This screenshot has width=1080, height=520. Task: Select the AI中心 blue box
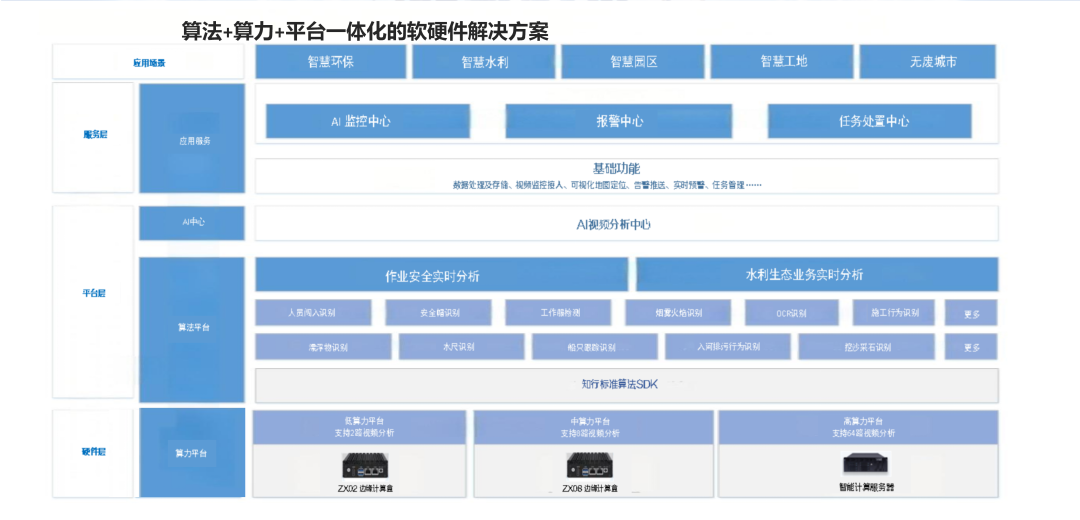191,223
